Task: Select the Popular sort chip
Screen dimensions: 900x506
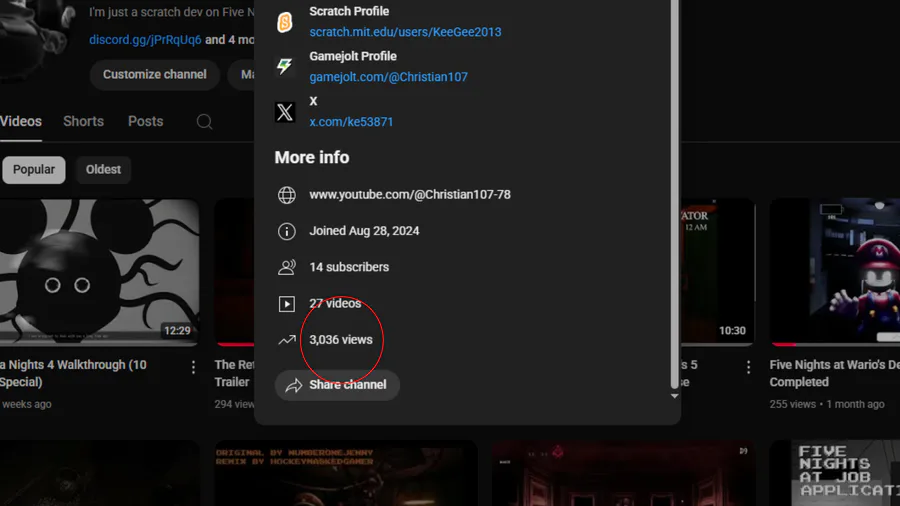Action: pyautogui.click(x=34, y=170)
